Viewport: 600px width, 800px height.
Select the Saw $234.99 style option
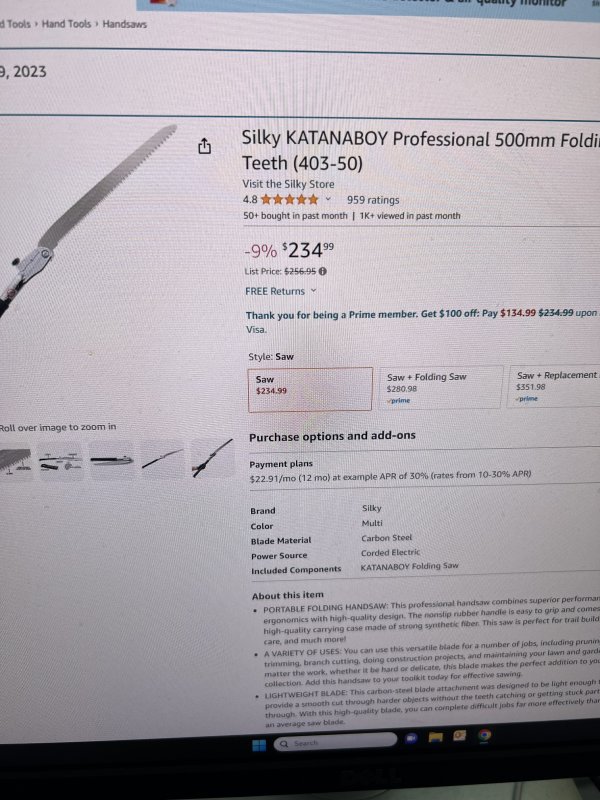coord(310,389)
